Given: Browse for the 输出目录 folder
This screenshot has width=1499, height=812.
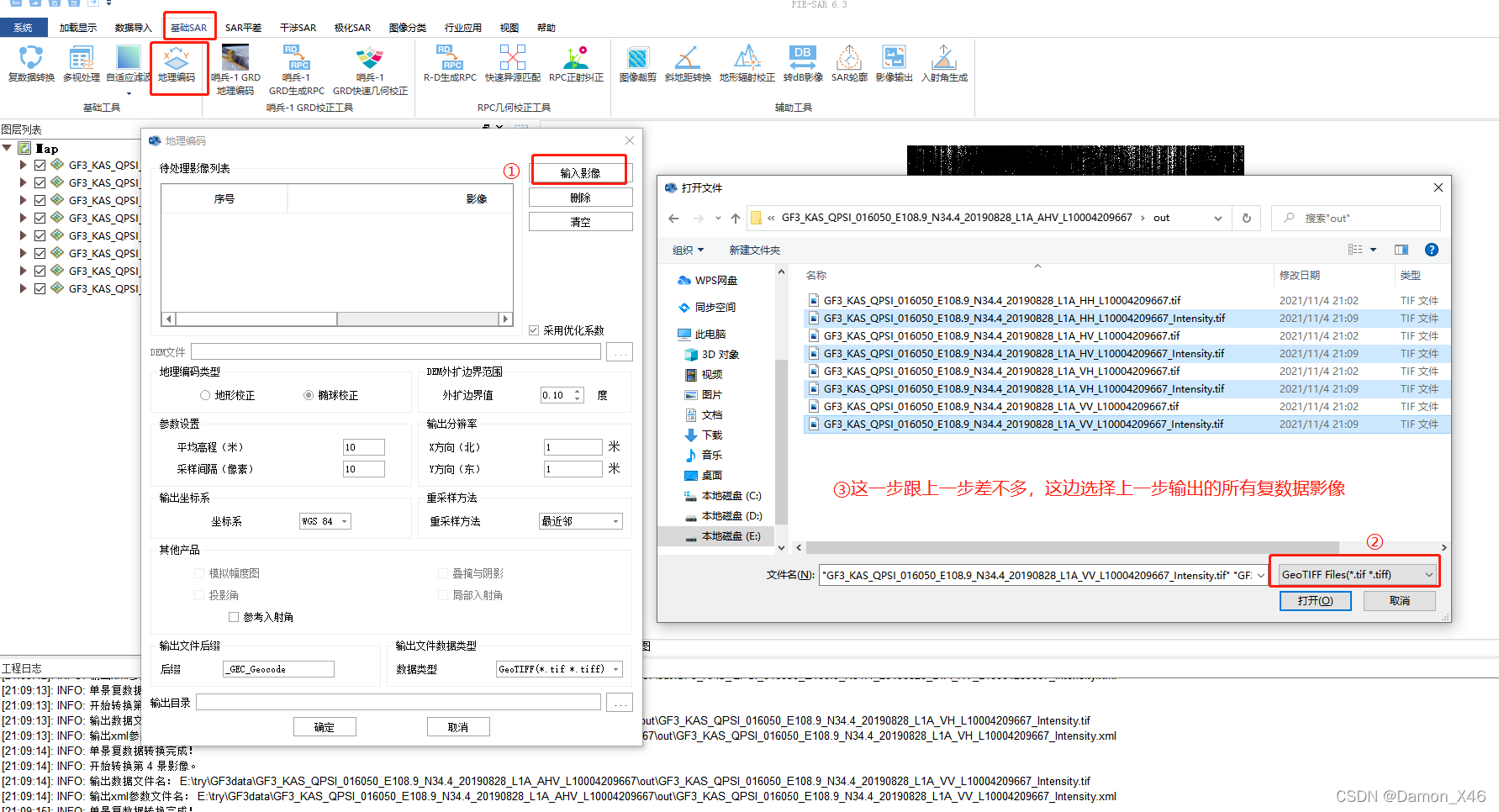Looking at the screenshot, I should (620, 703).
